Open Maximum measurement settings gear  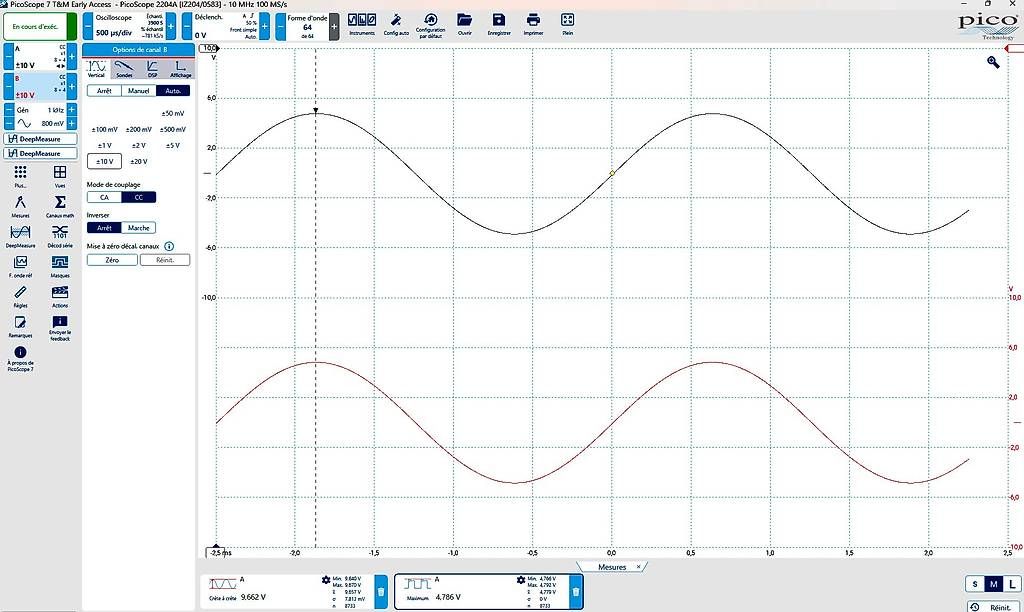coord(520,580)
